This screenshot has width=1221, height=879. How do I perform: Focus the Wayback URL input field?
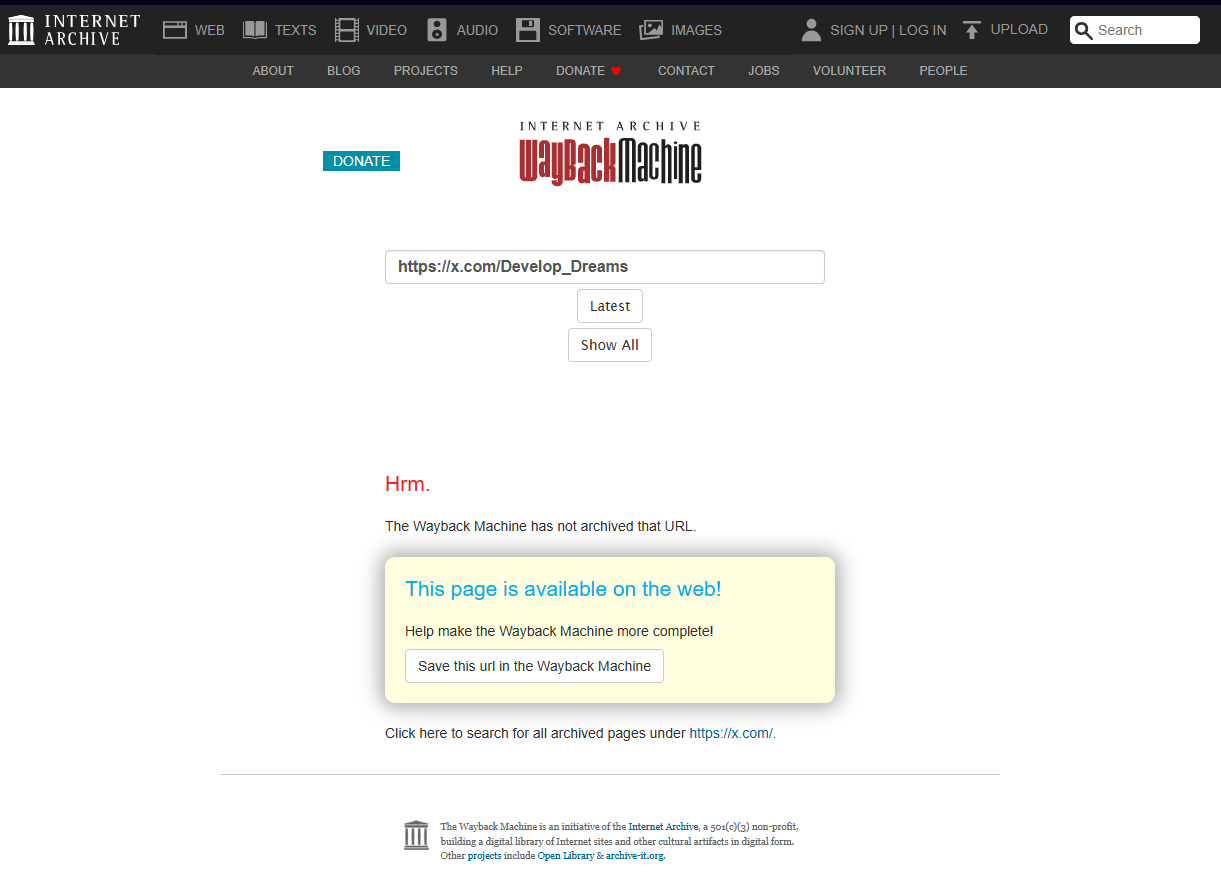click(605, 267)
